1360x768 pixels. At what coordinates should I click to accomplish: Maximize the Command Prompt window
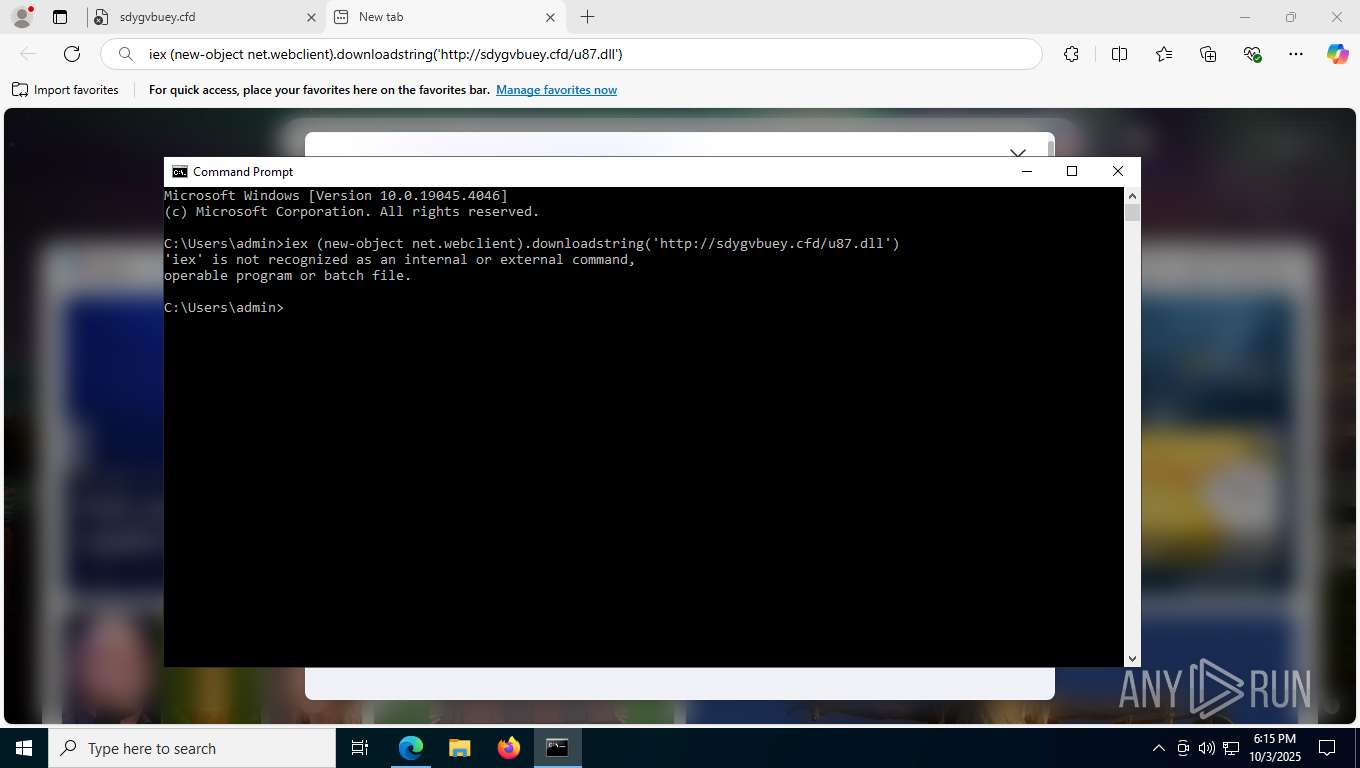(x=1072, y=171)
